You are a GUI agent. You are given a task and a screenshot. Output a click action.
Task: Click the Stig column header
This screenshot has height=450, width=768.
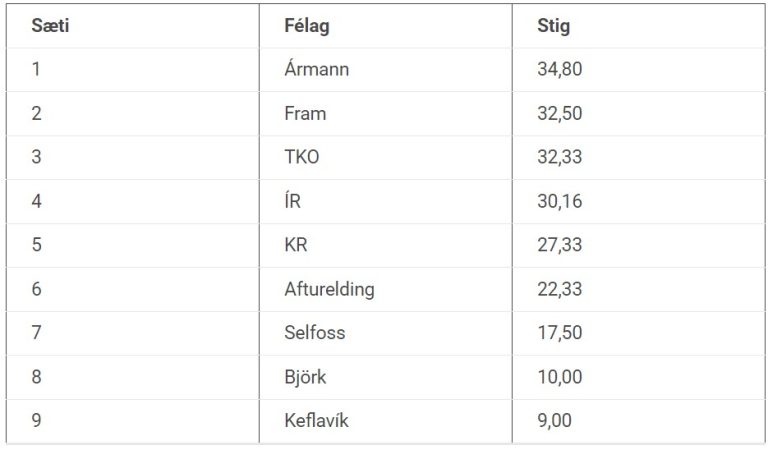(x=554, y=26)
